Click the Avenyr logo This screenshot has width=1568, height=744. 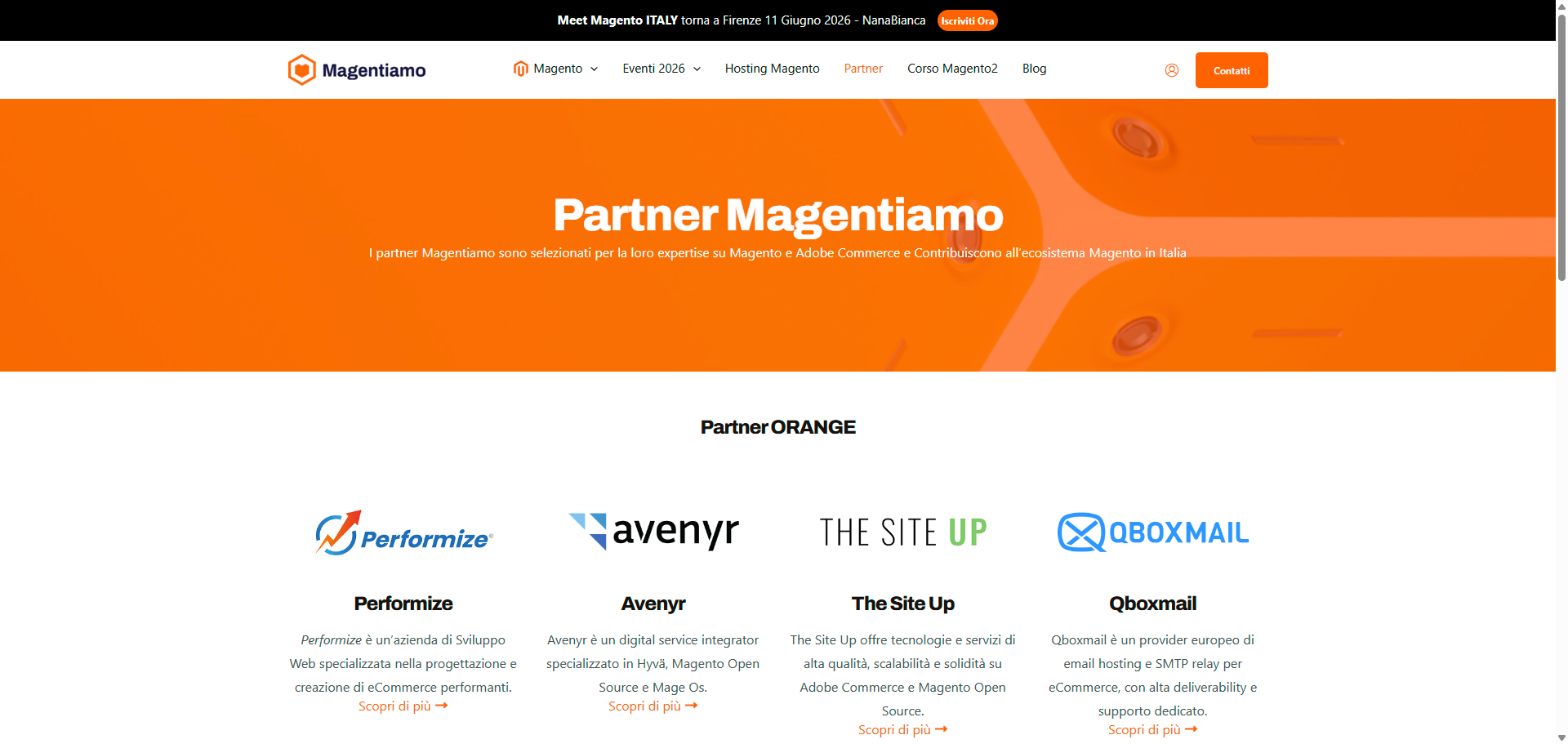(x=653, y=532)
